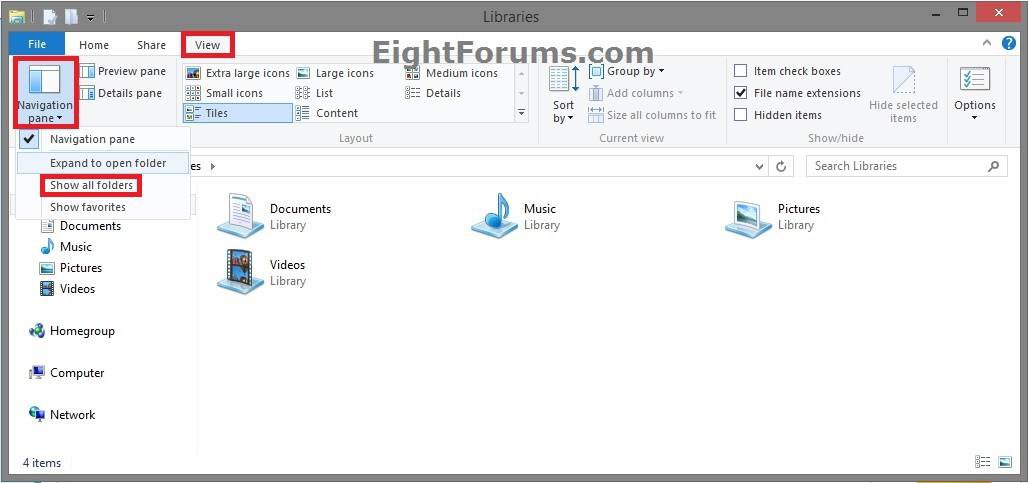This screenshot has width=1028, height=483.
Task: Select Homegroup in navigation tree
Action: (x=82, y=331)
